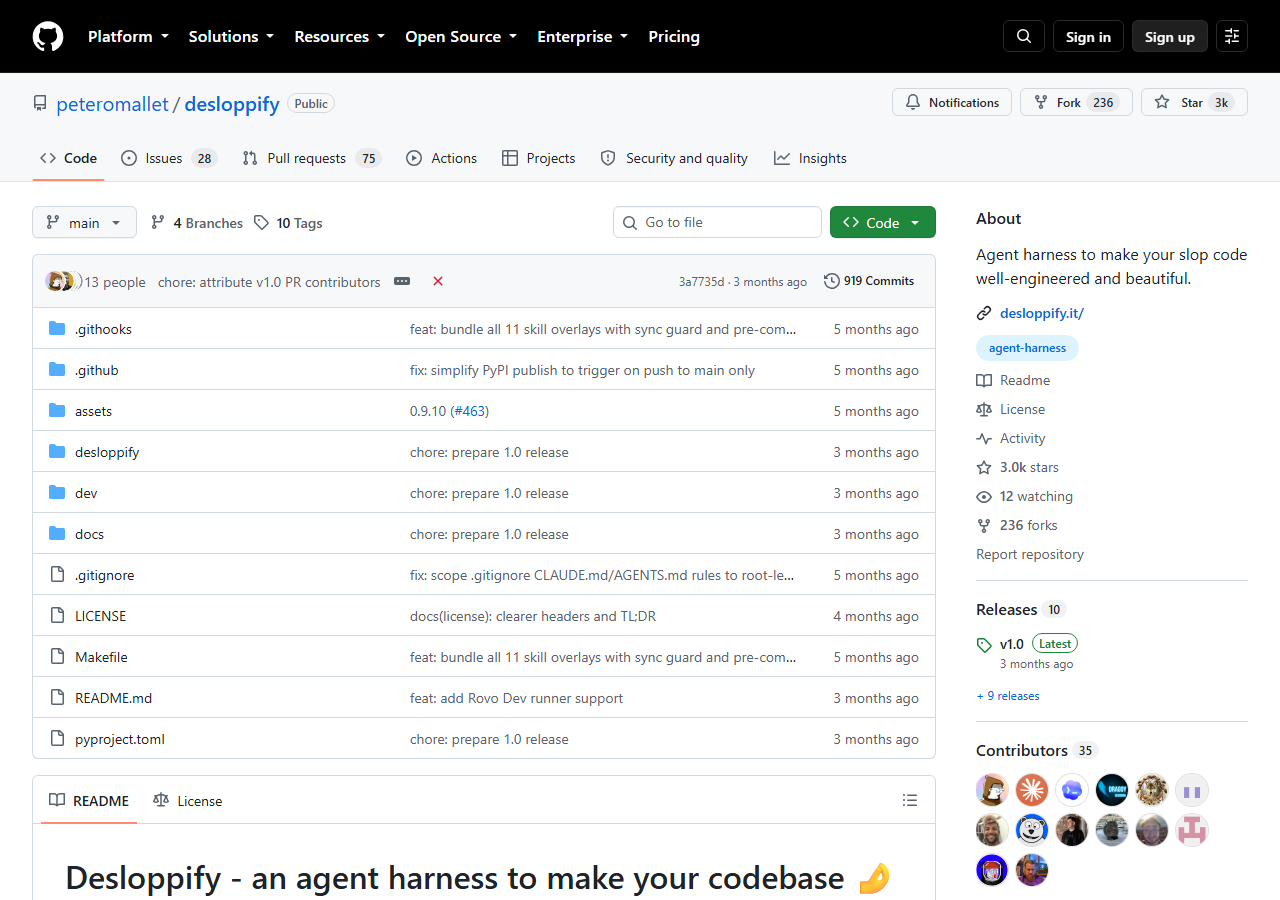Click the Notifications button

pos(952,102)
